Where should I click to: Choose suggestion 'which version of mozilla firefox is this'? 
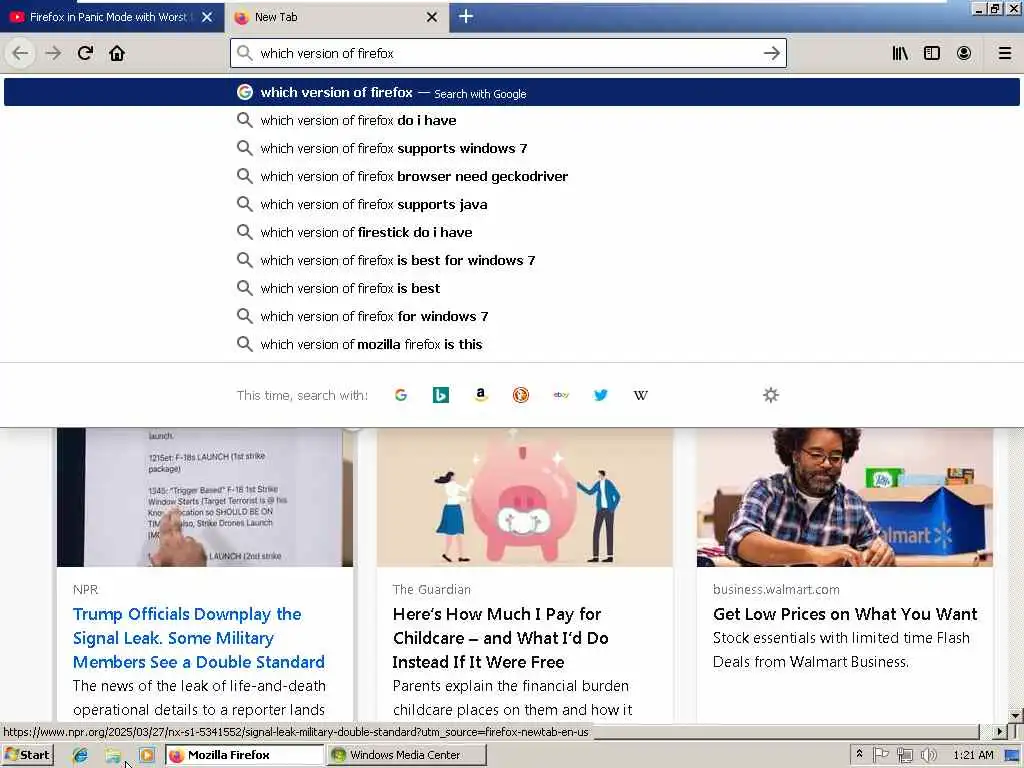tap(511, 344)
